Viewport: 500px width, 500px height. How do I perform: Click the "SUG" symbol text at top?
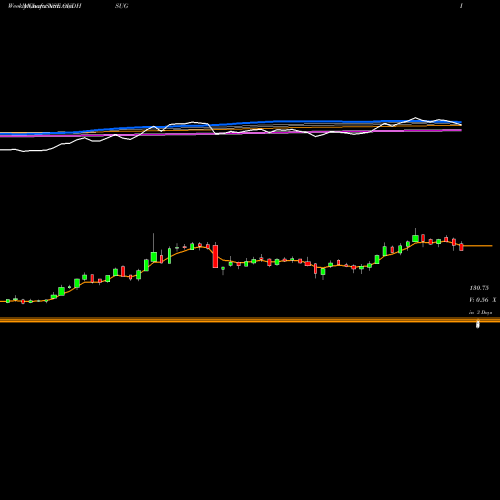121,6
